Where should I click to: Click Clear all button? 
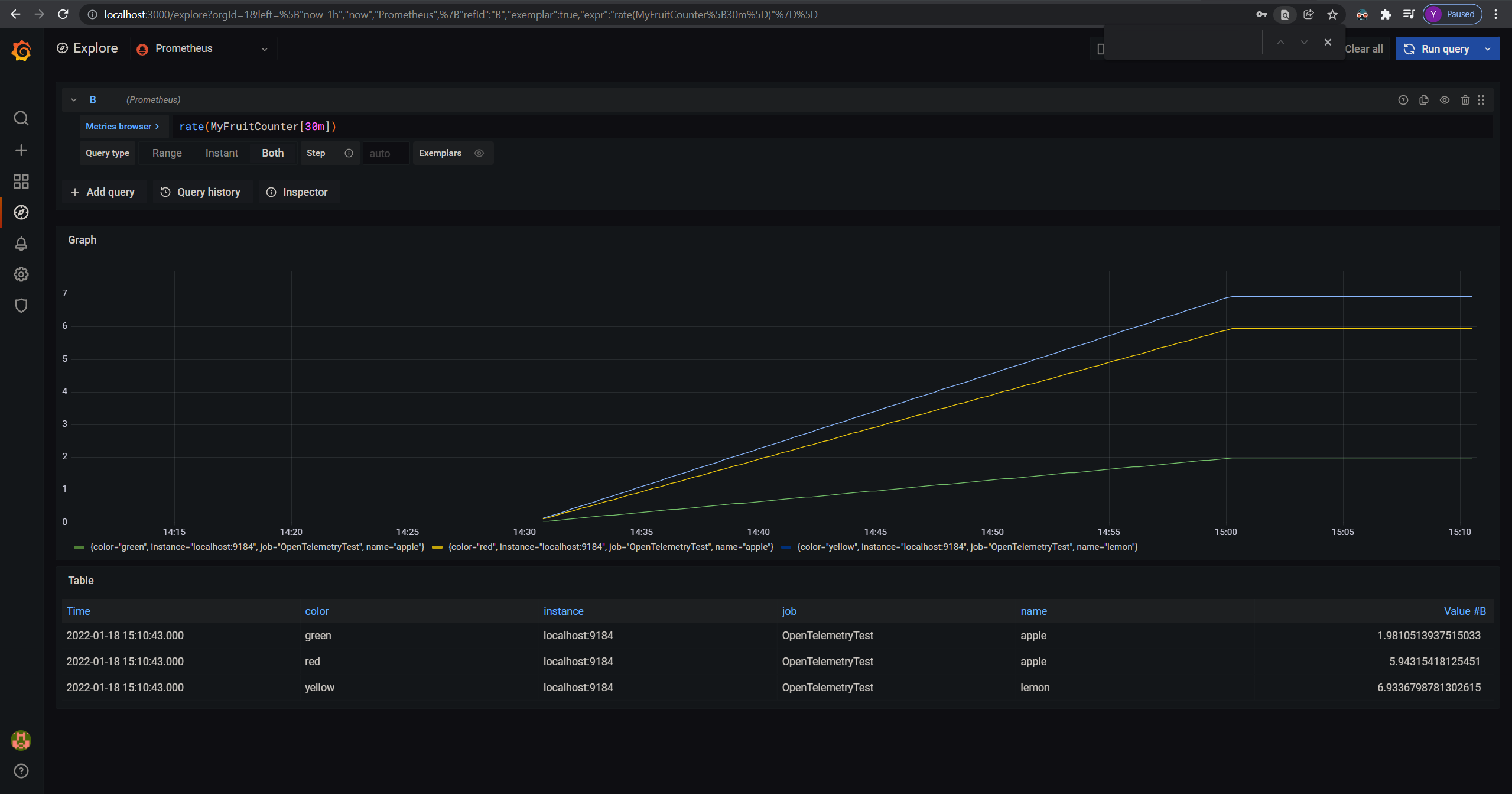pos(1364,49)
